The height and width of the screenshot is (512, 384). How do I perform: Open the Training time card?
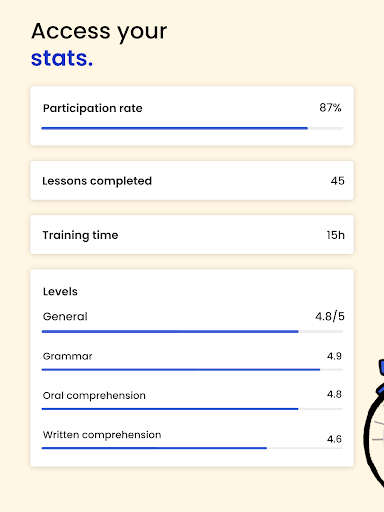click(x=192, y=235)
